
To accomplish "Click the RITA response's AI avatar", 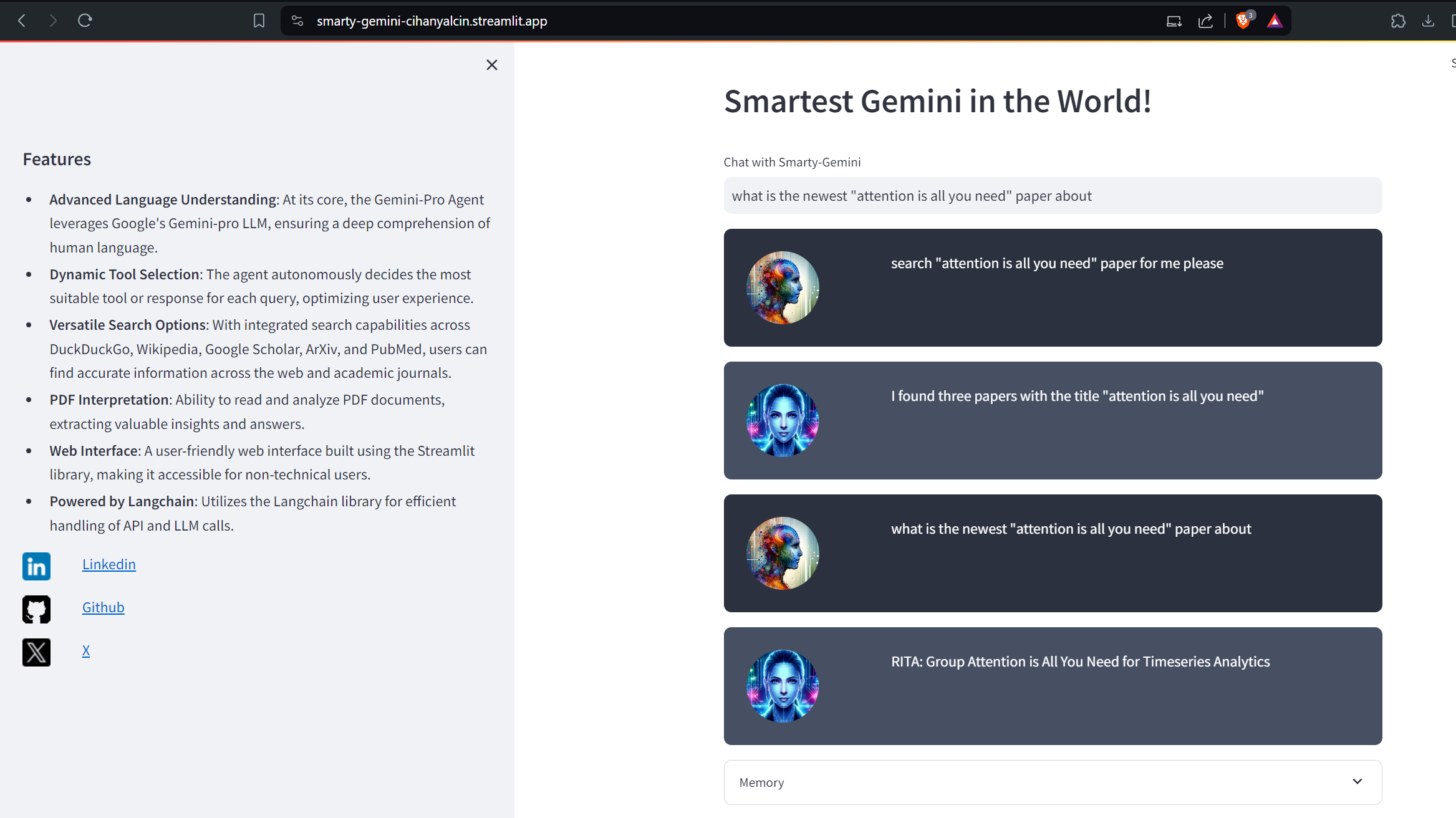I will [x=782, y=686].
